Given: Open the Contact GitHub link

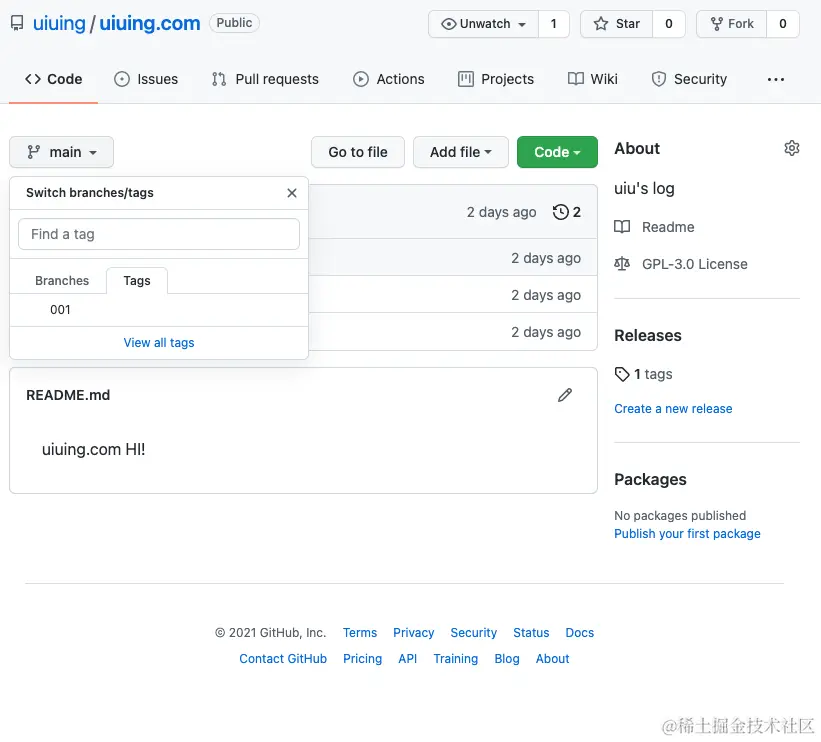Looking at the screenshot, I should 283,659.
